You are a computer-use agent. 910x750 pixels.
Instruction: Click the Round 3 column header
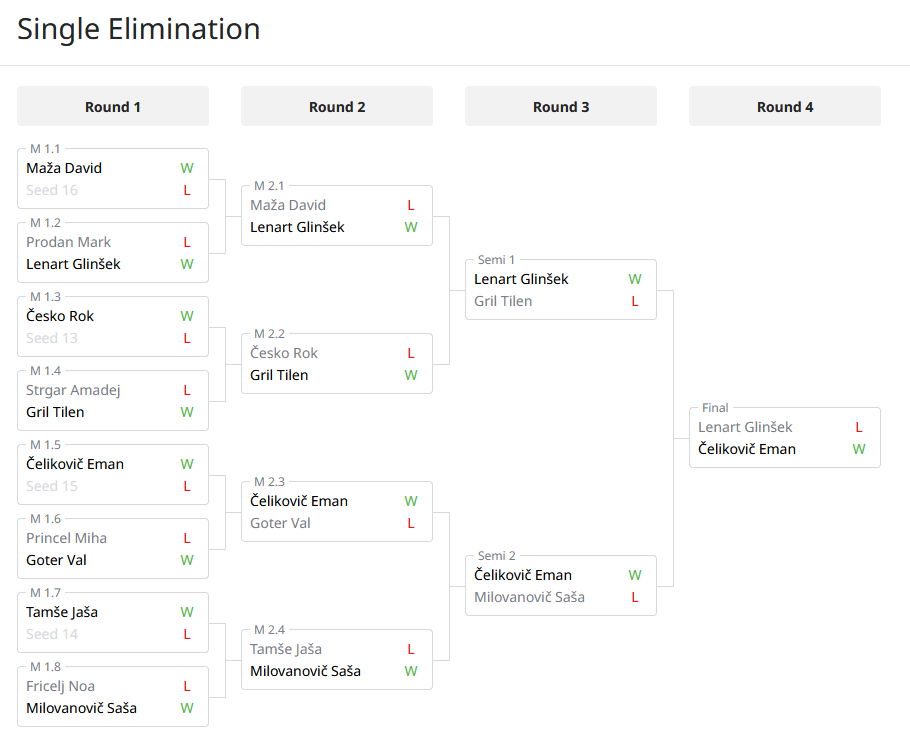coord(561,107)
